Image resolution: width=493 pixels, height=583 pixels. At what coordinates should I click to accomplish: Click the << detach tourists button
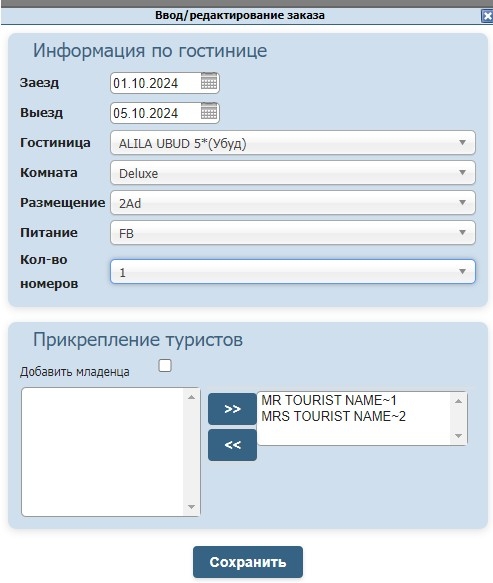[x=232, y=445]
